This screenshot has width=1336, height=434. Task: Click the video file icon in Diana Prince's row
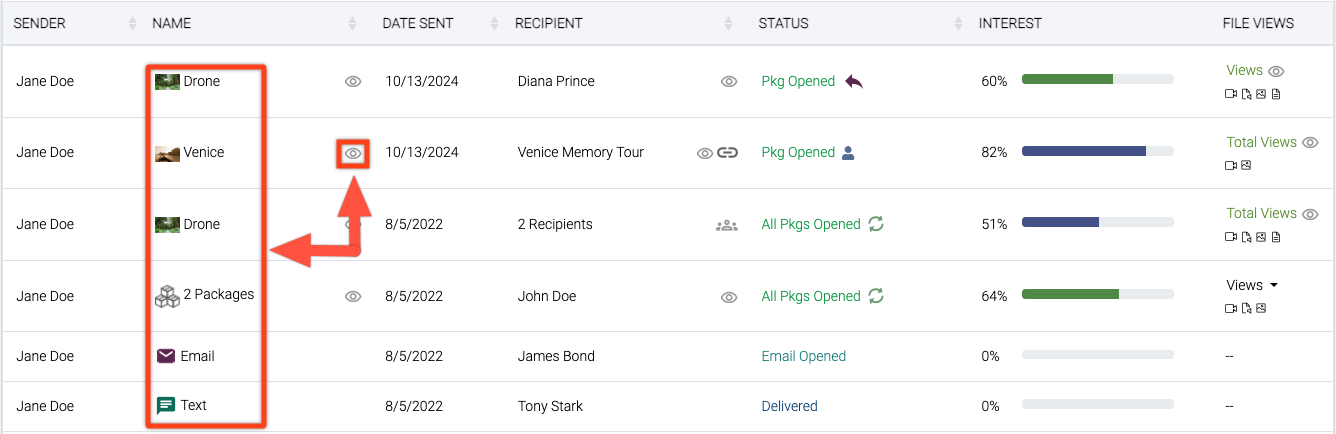click(x=1231, y=94)
